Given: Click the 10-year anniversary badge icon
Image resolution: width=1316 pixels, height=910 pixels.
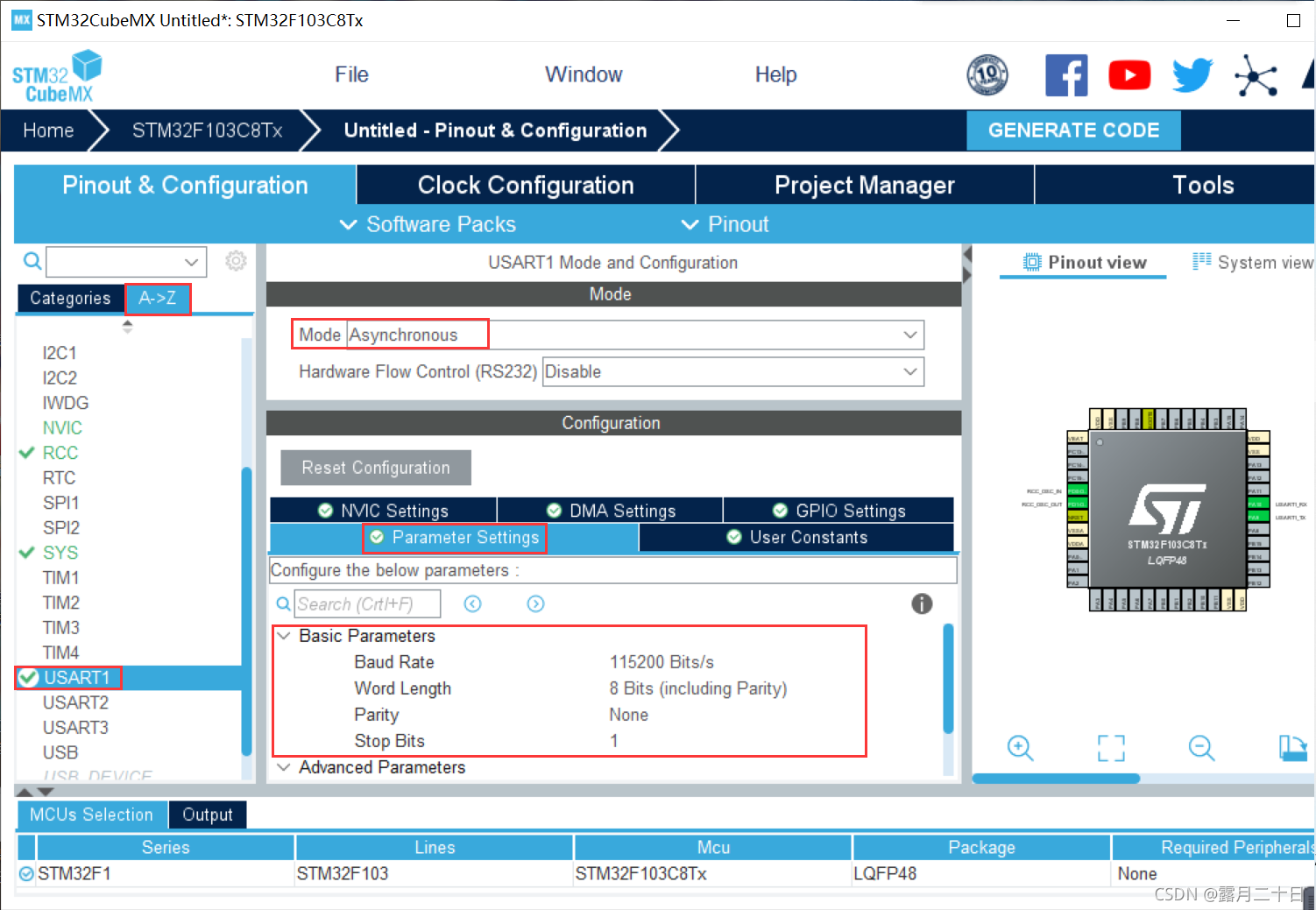Looking at the screenshot, I should (987, 75).
